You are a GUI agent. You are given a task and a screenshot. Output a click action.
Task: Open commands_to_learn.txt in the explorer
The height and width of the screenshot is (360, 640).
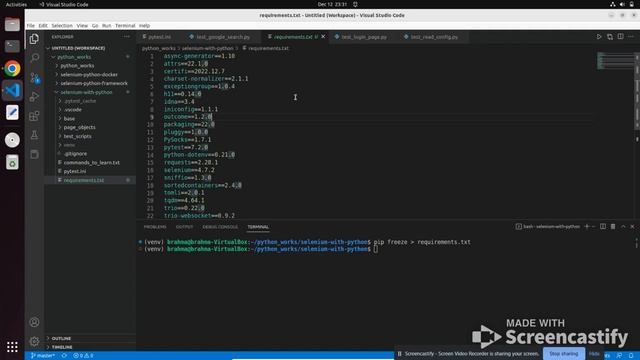pyautogui.click(x=91, y=162)
